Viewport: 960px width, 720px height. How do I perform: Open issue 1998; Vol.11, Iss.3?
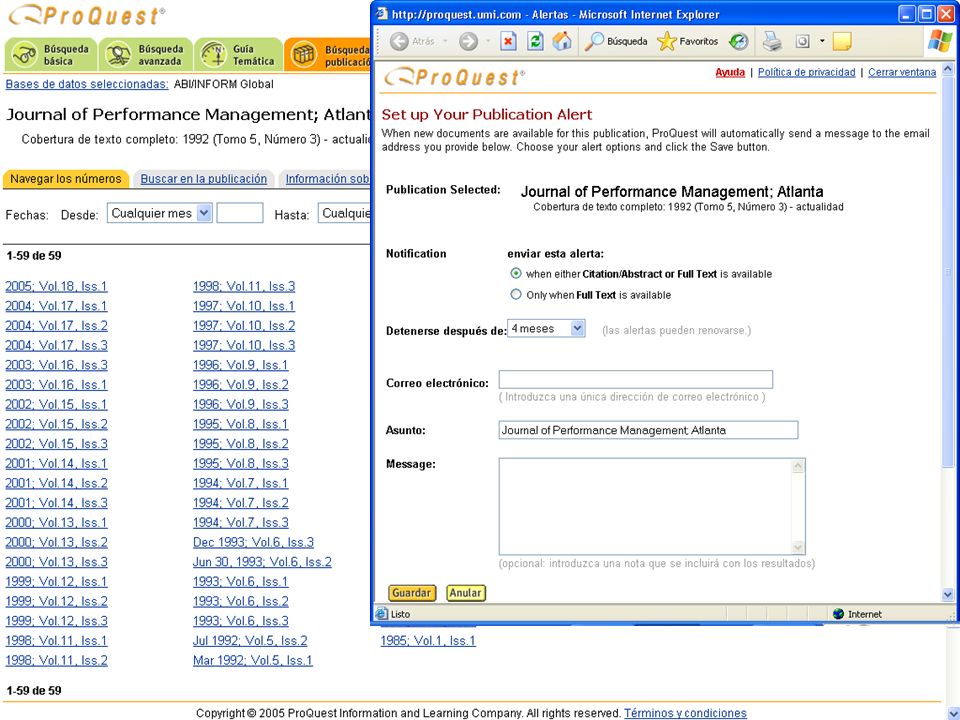tap(244, 286)
